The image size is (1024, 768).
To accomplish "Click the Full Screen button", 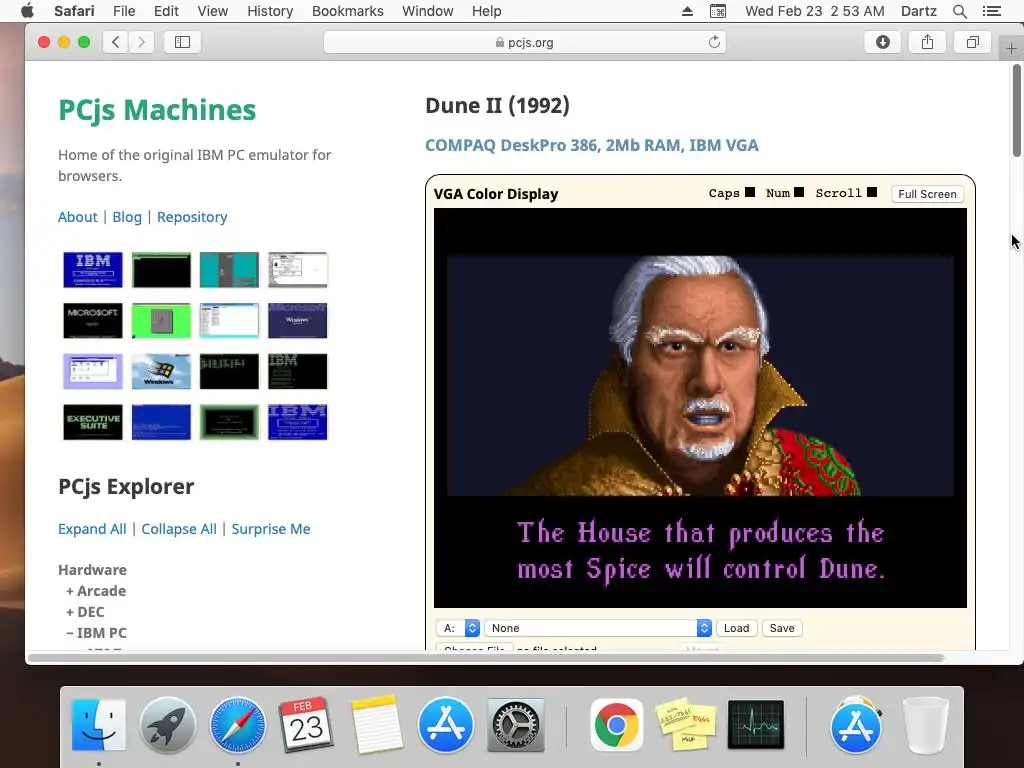I will (x=927, y=194).
